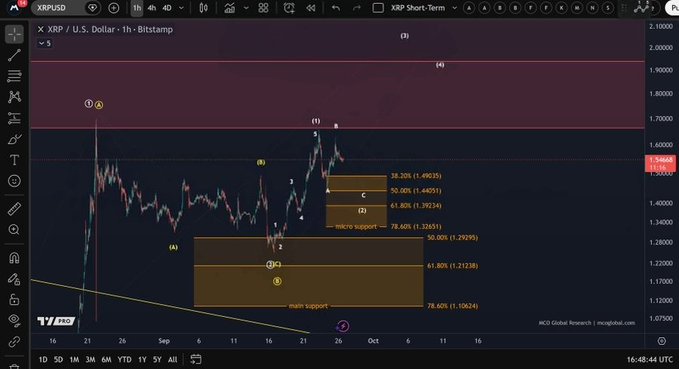Activate the zoom in tool

coord(14,230)
